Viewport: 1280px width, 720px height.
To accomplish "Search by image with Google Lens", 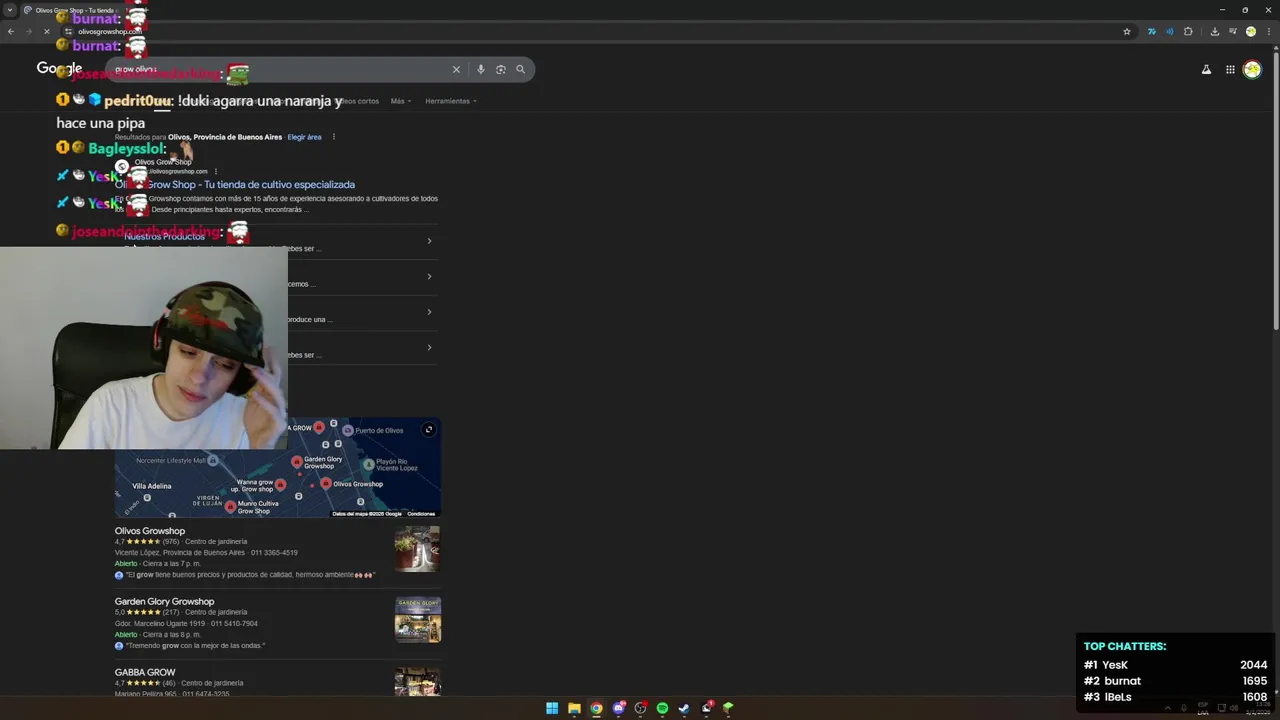I will (x=501, y=69).
